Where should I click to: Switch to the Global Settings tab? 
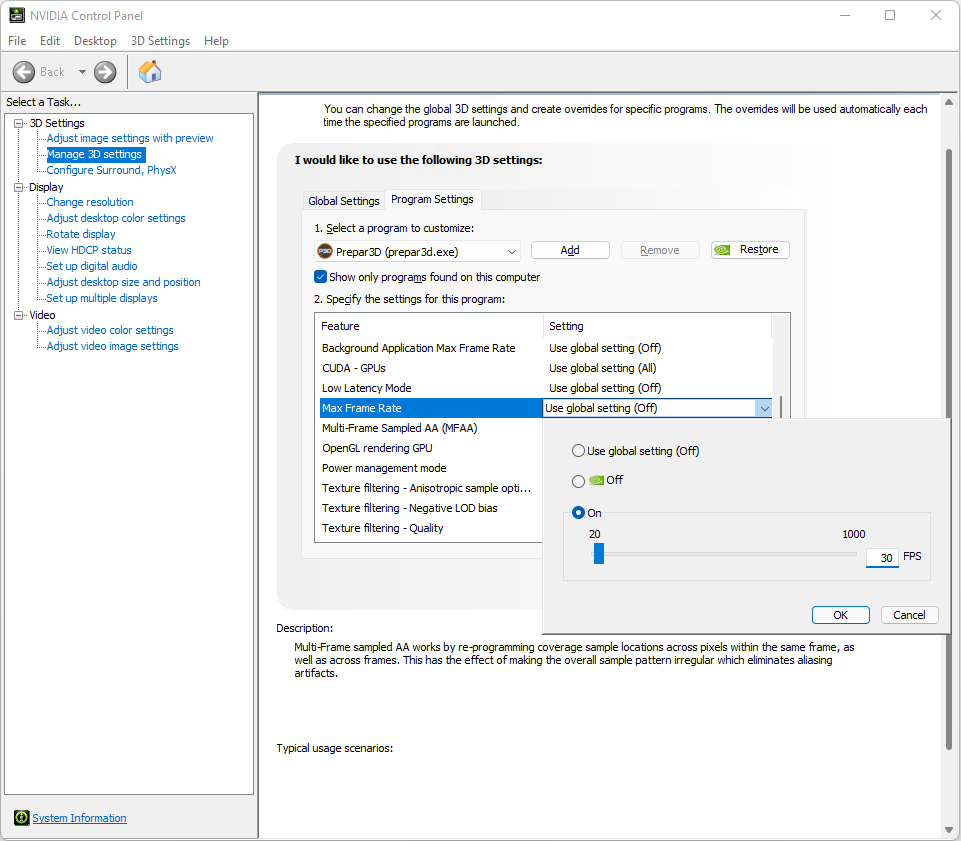344,200
